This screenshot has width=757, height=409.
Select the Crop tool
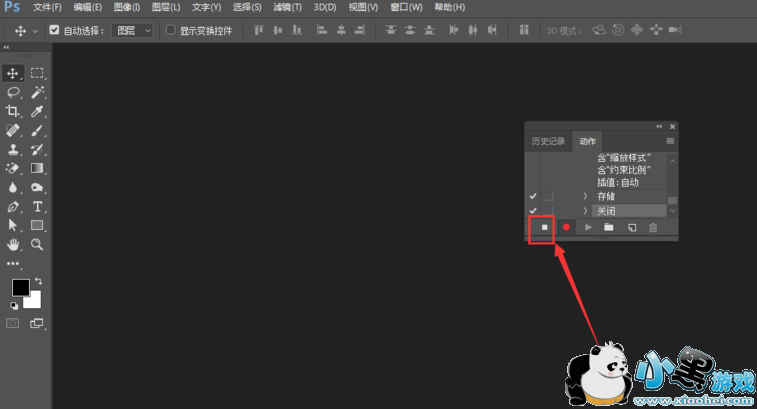pyautogui.click(x=13, y=111)
